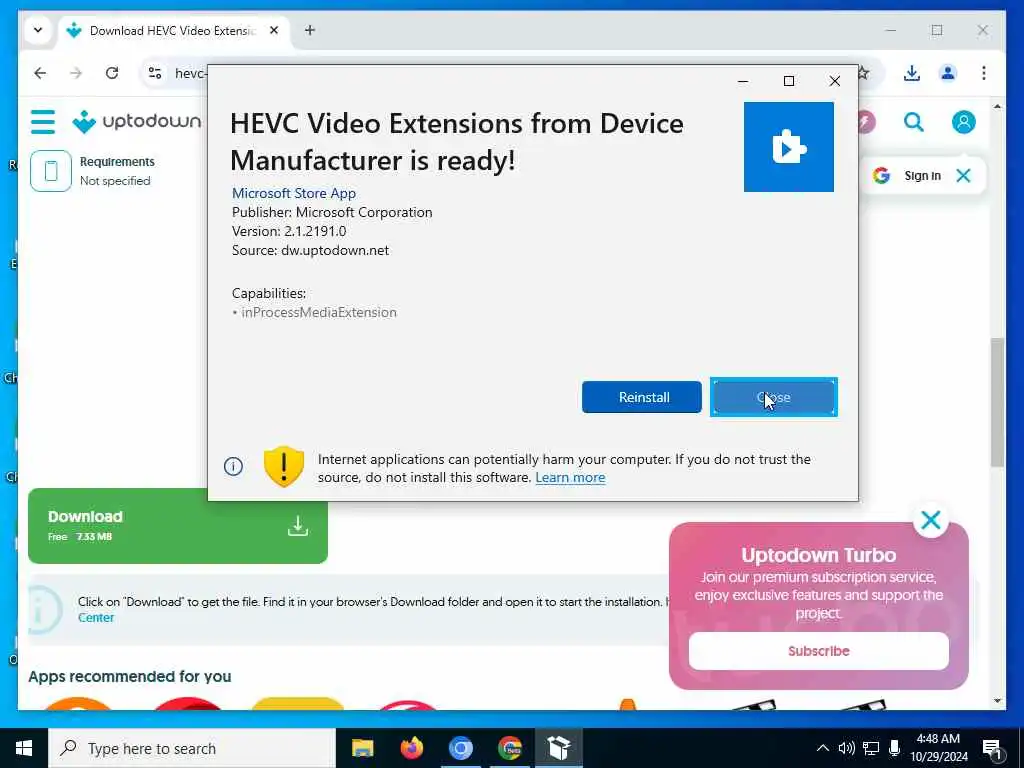Launch Firefox from taskbar
Screen dimensions: 1024x768
point(411,748)
